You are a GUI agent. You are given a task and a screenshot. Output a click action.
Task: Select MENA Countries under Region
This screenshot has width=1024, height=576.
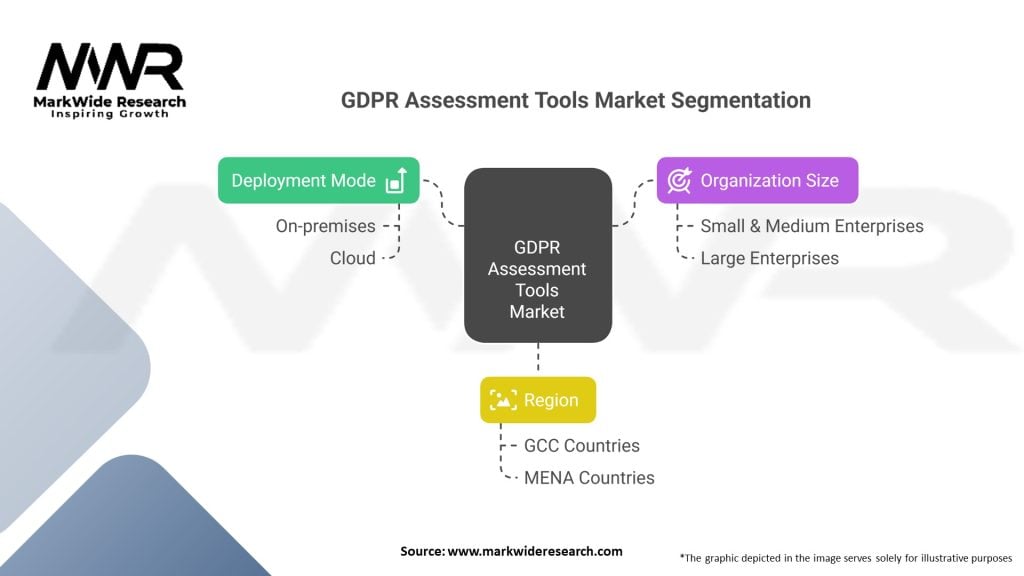(x=589, y=477)
